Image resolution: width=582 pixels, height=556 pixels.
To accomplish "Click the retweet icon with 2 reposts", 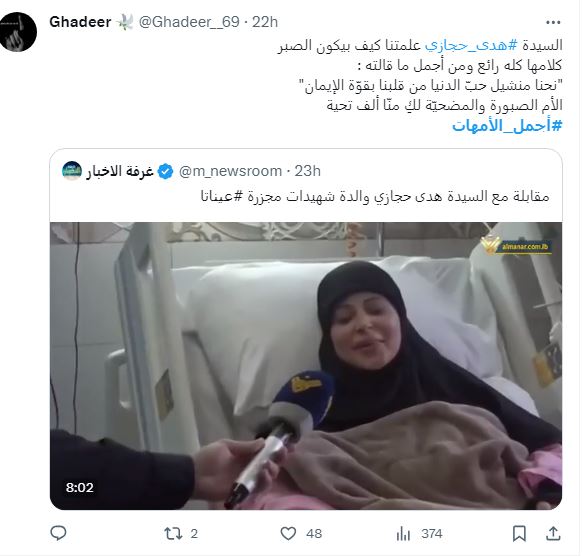I will point(173,534).
